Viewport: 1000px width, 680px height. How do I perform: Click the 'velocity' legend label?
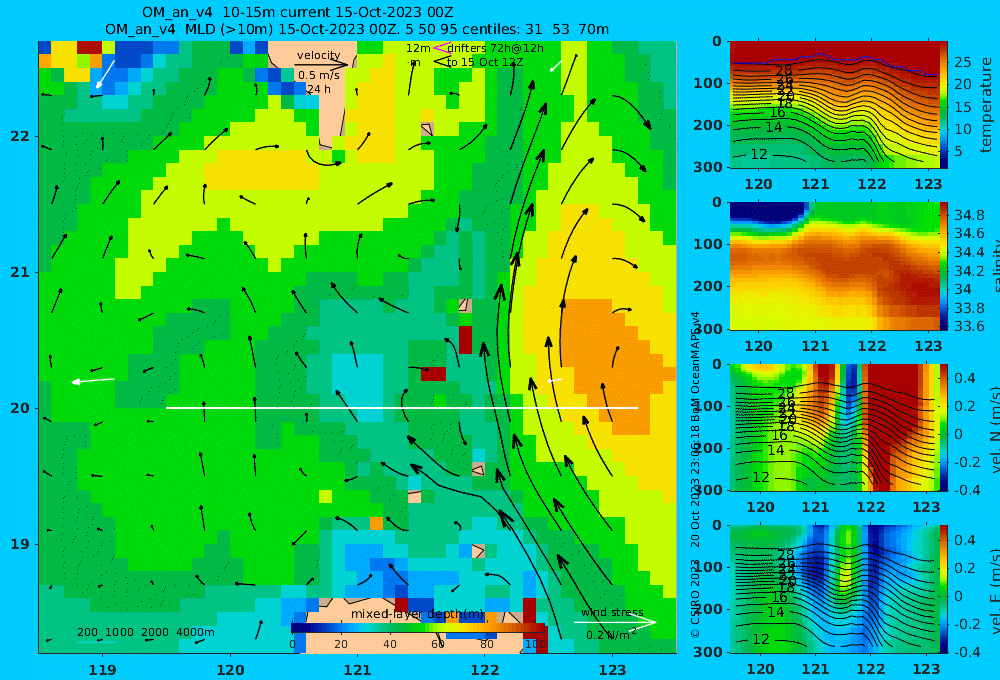point(318,55)
